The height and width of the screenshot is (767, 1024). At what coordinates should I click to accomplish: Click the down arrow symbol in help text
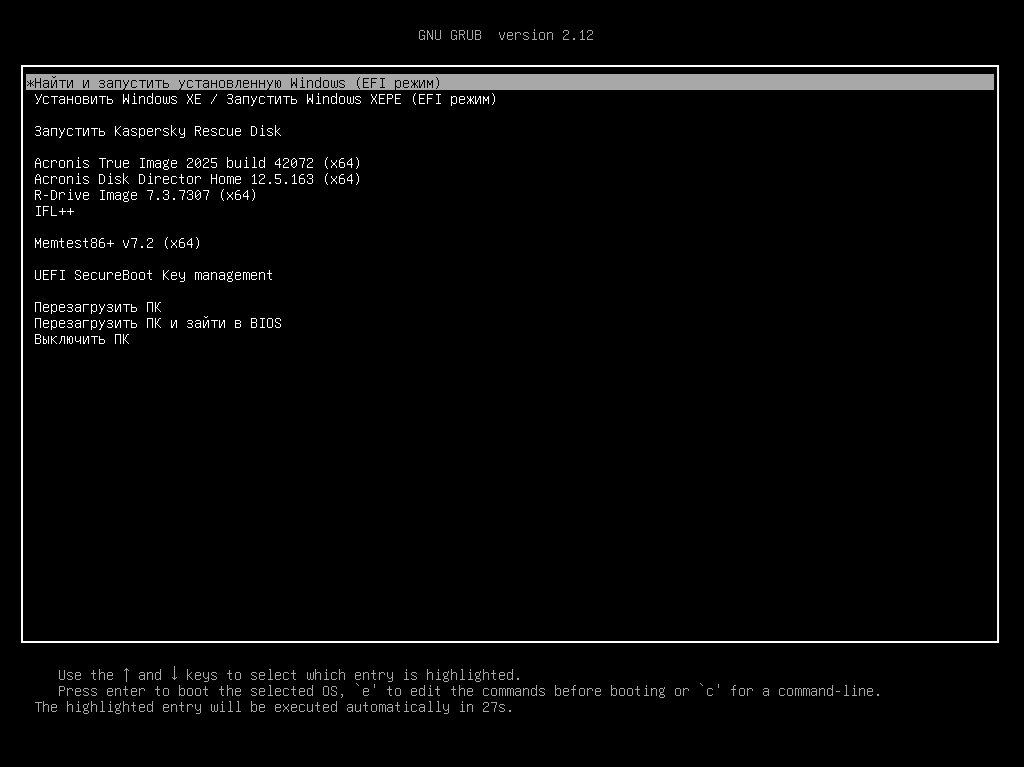tap(174, 675)
